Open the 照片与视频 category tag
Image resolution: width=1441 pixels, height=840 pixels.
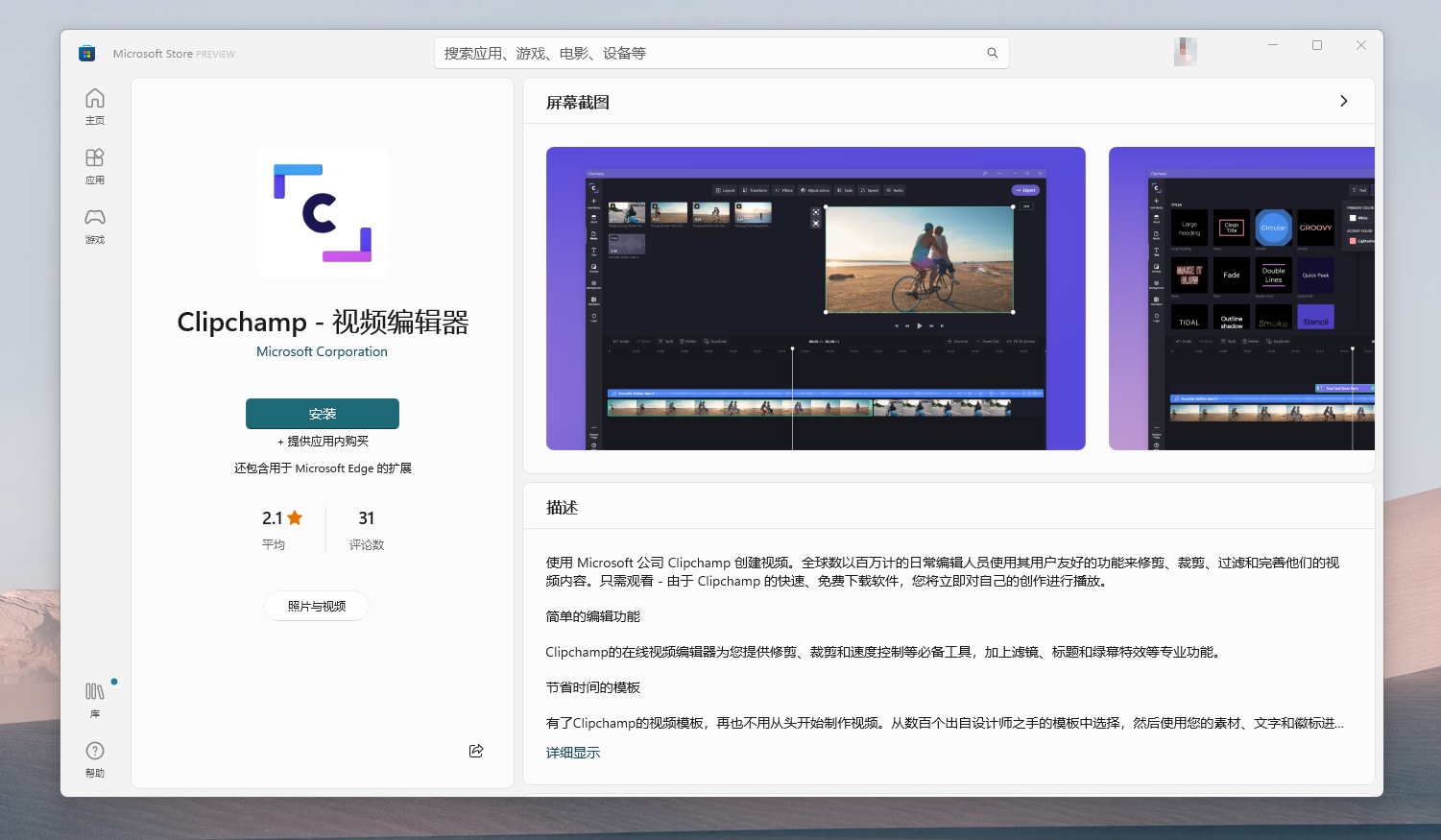317,606
